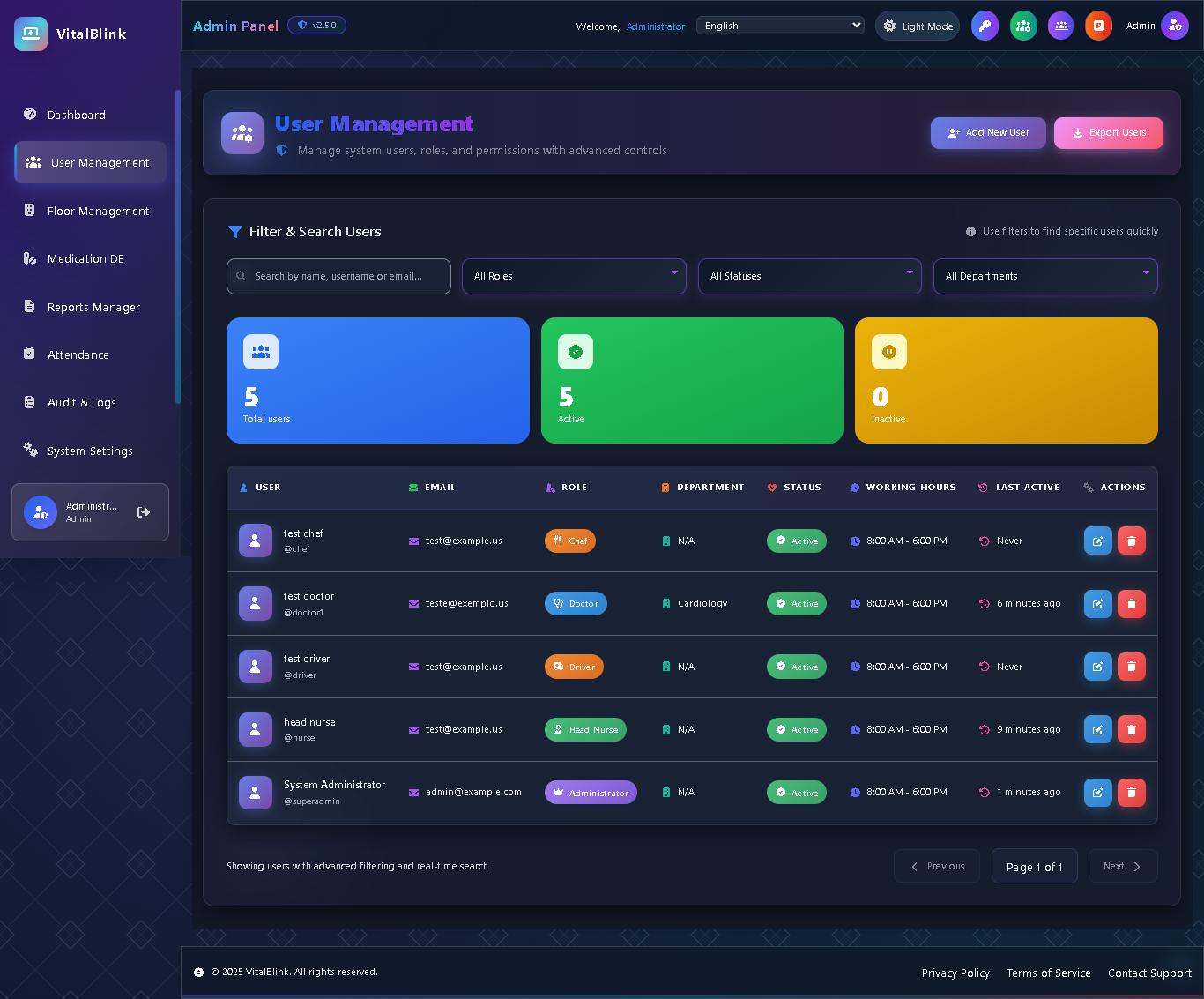Delete the System Administrator user
The width and height of the screenshot is (1204, 999).
point(1131,793)
